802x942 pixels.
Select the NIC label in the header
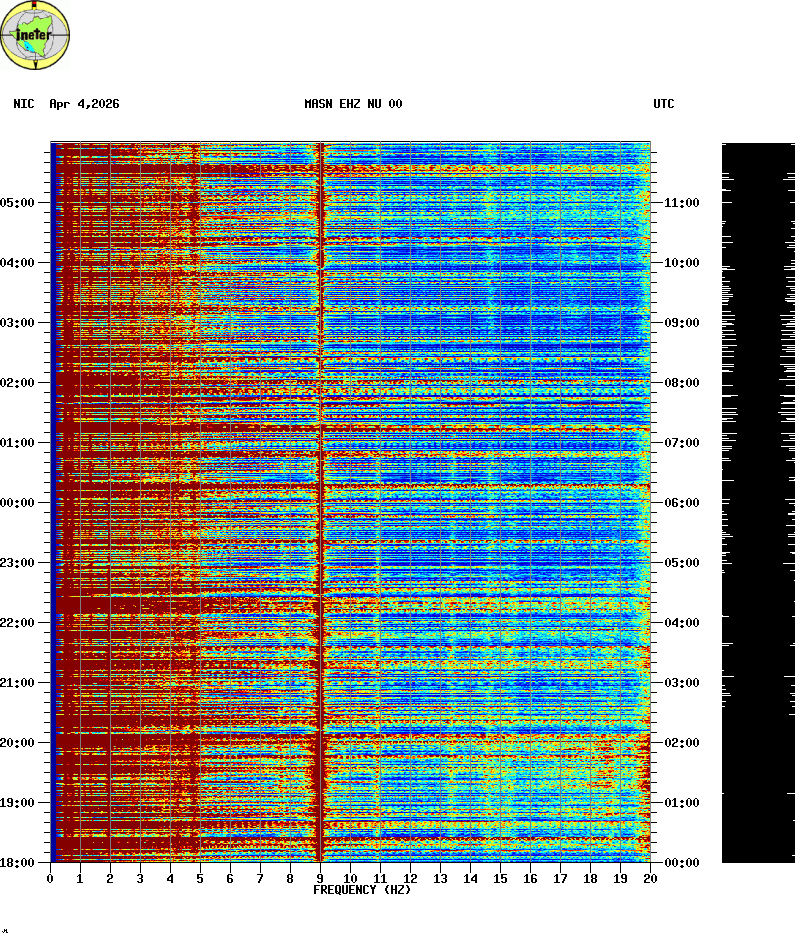coord(24,104)
